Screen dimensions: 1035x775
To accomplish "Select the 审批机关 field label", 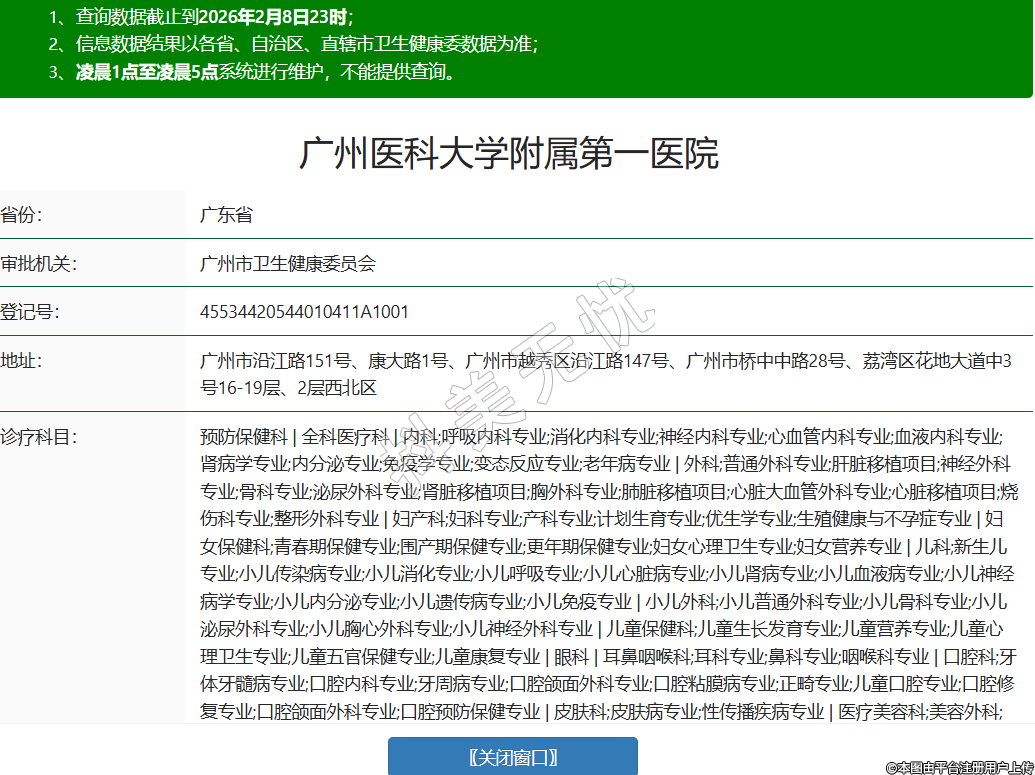I will pyautogui.click(x=38, y=264).
